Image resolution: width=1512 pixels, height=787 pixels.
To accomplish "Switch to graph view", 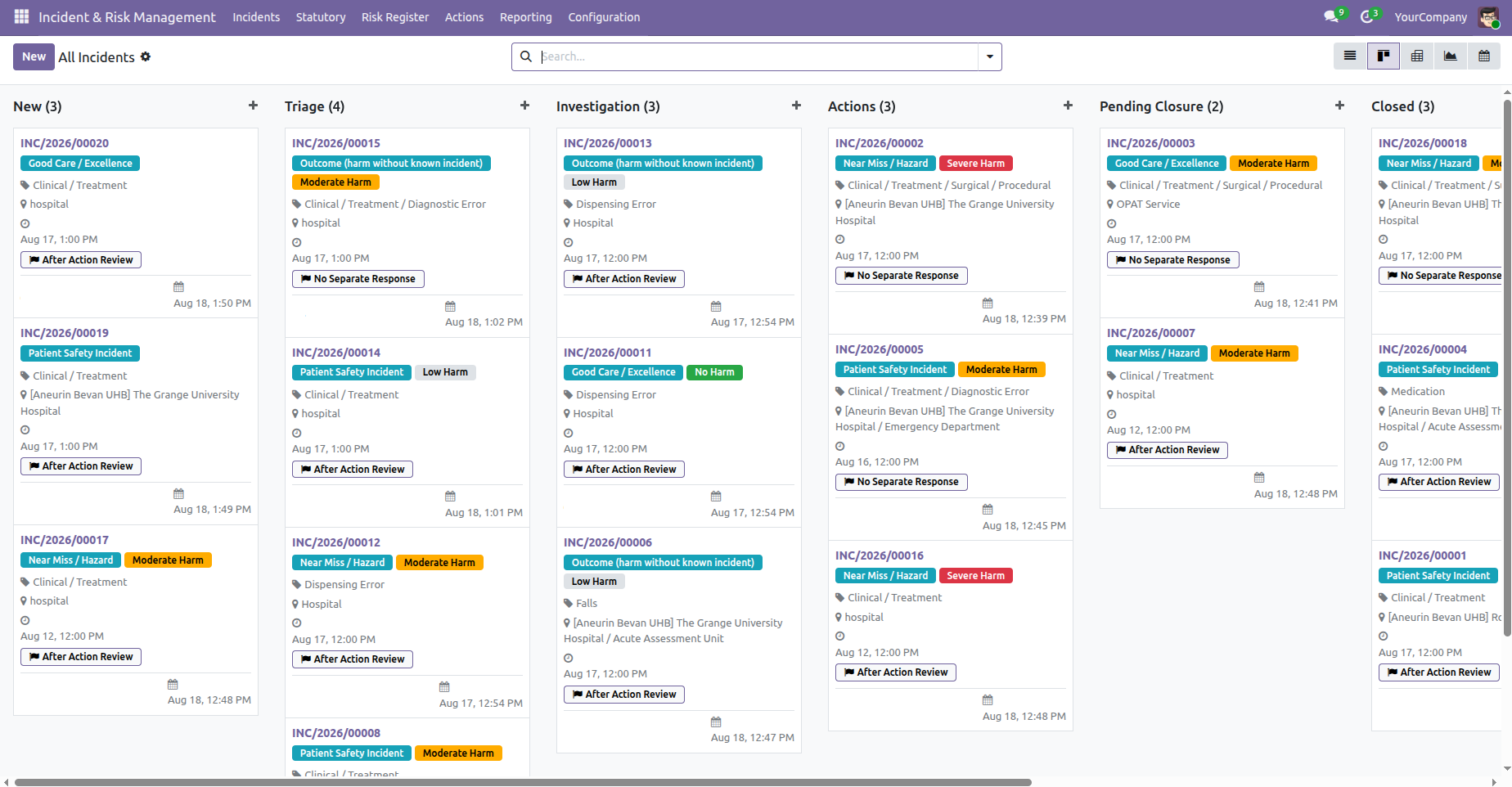I will 1451,56.
